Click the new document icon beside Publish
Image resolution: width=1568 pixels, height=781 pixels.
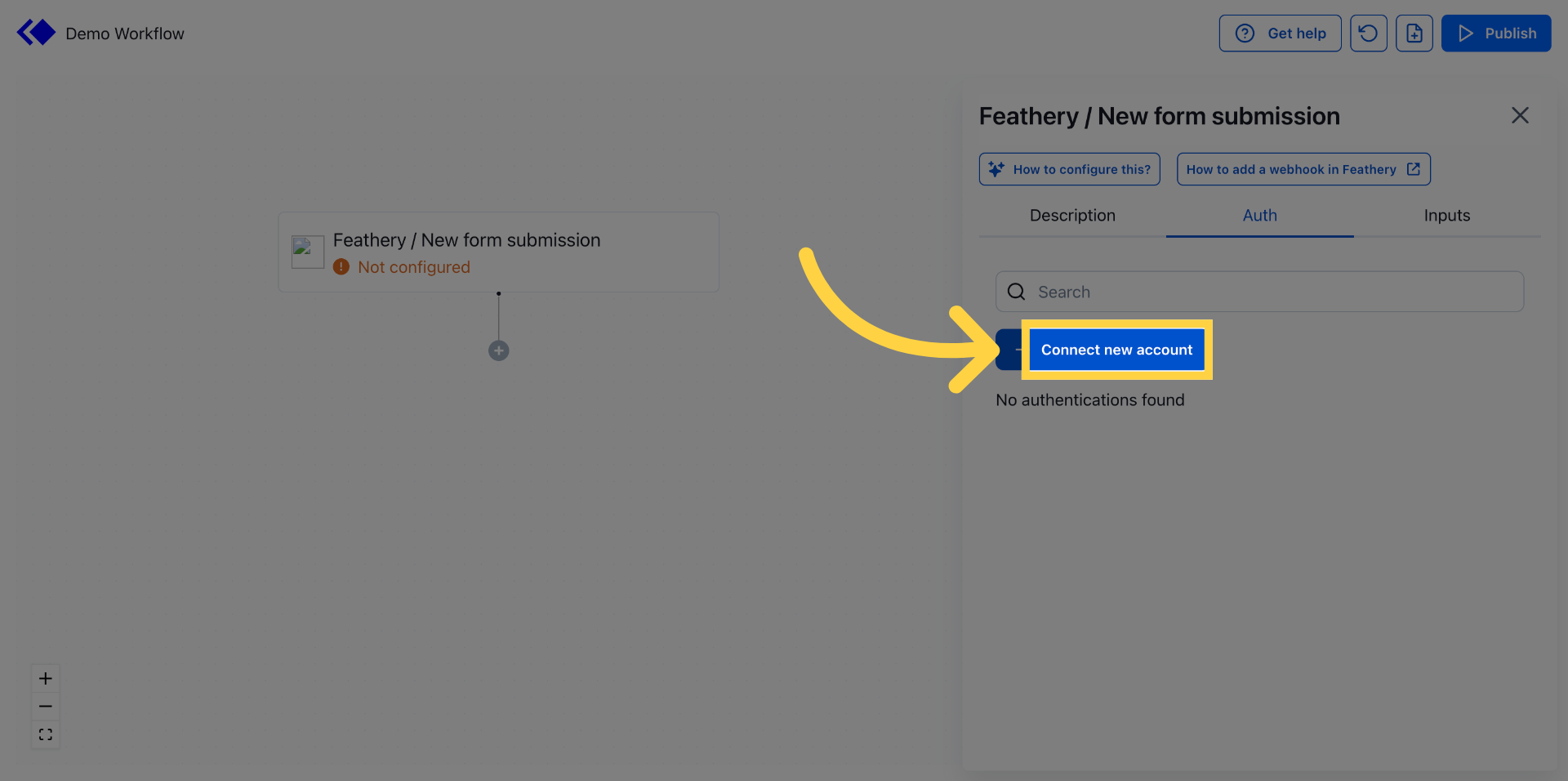(x=1414, y=33)
